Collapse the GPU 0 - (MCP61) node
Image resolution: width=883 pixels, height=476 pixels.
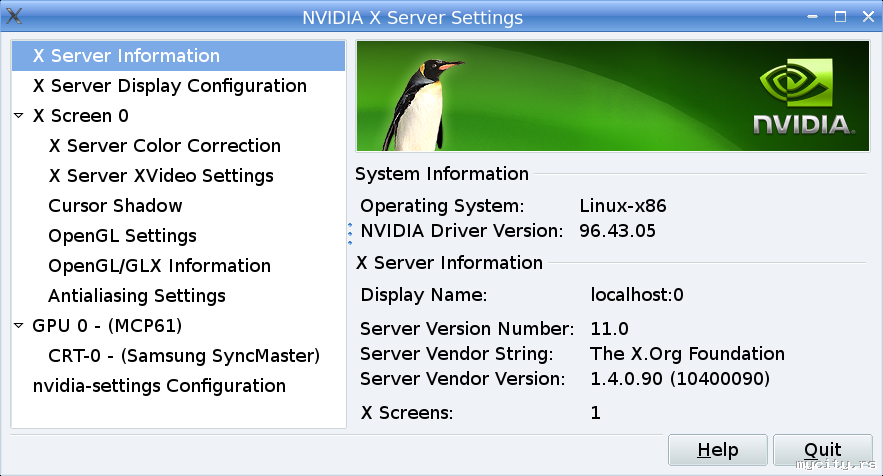19,326
